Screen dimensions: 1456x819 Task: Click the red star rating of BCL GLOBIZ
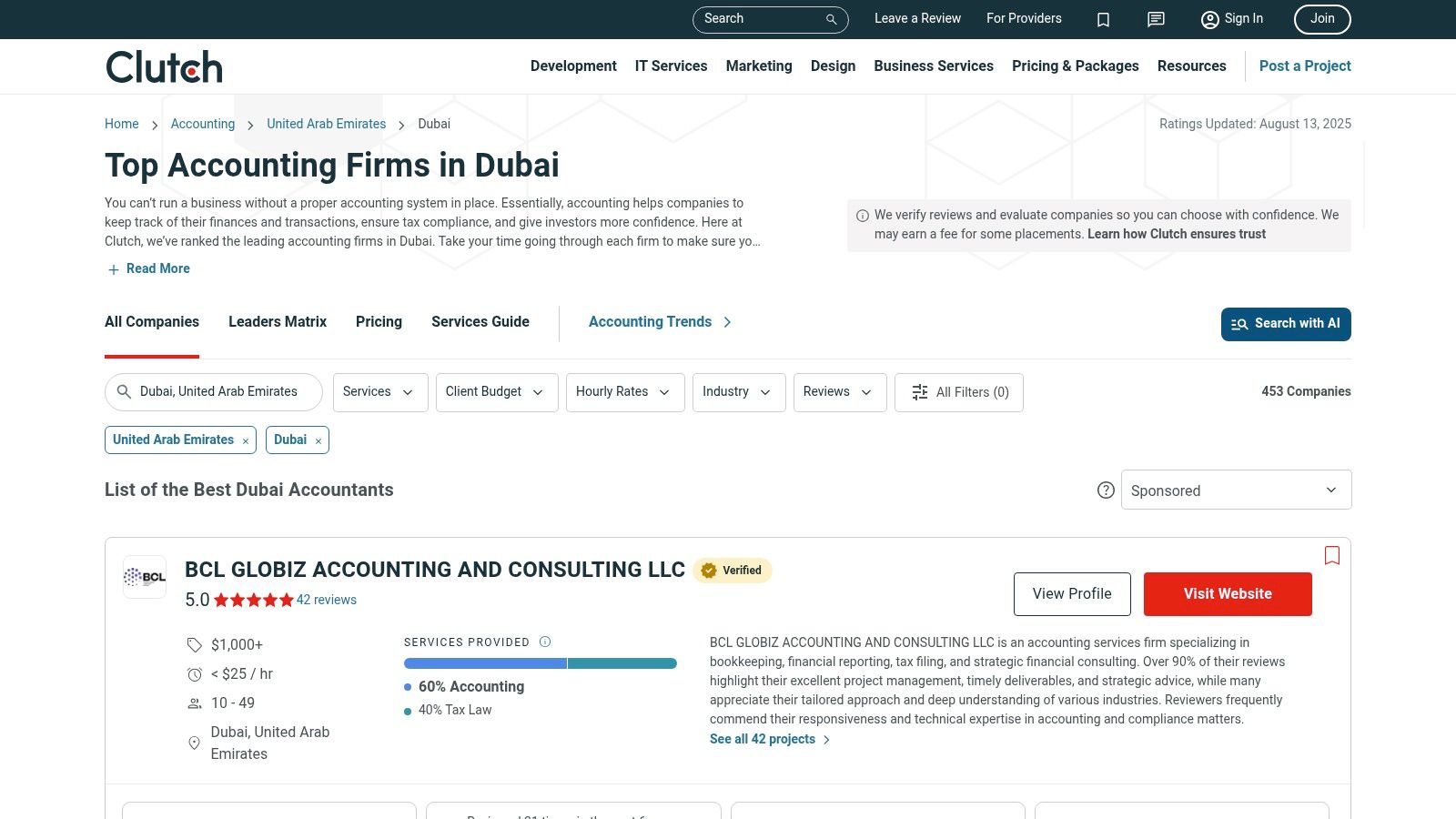click(254, 600)
